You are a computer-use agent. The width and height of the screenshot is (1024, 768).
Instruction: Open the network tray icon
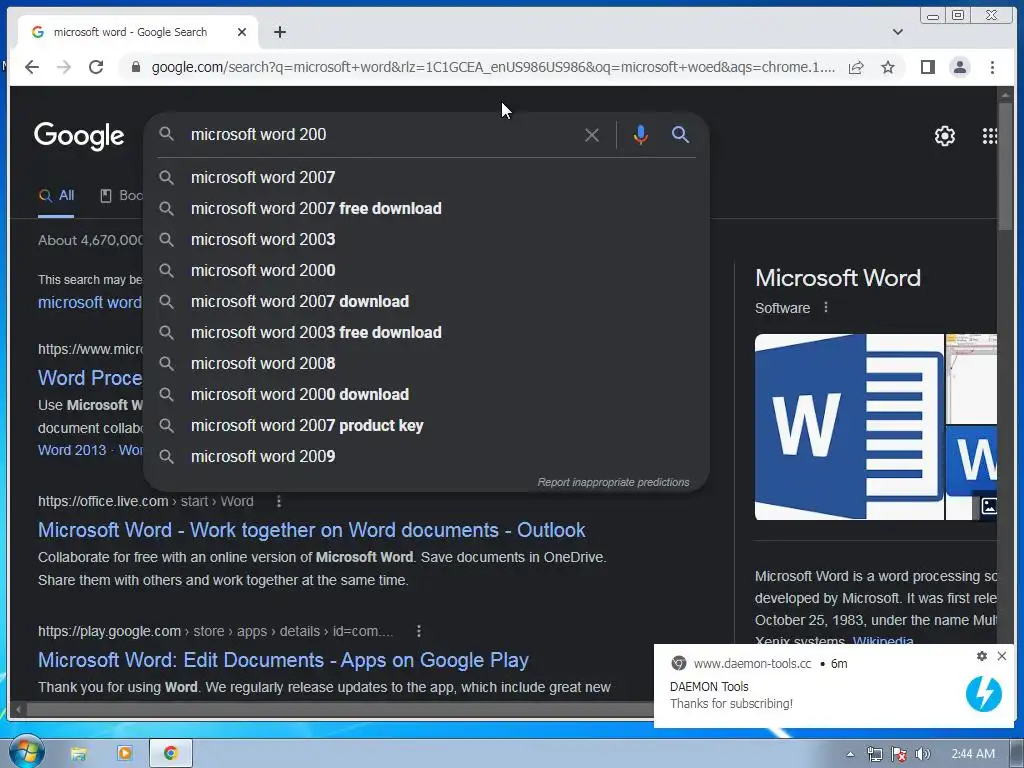click(x=874, y=754)
